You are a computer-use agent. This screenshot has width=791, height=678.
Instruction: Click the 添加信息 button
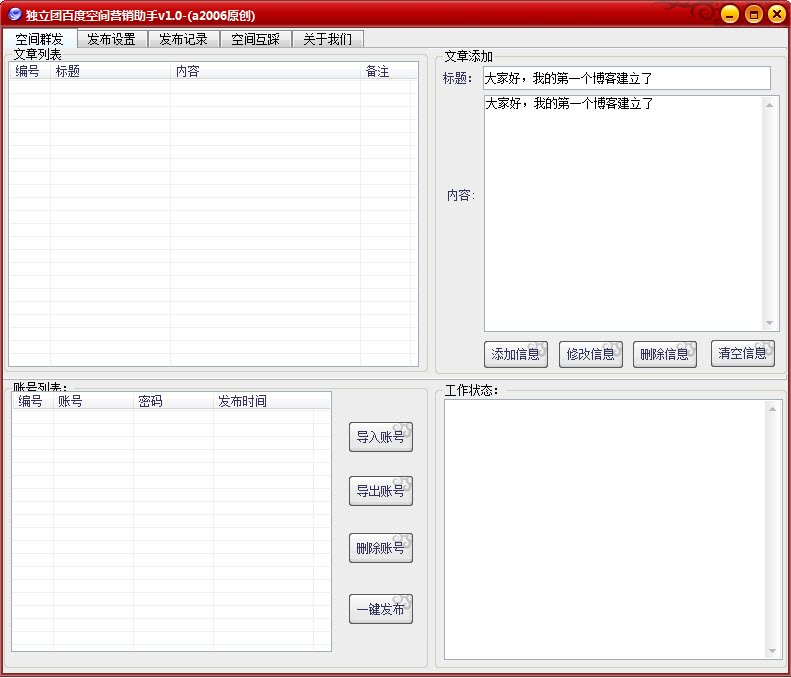tap(516, 354)
